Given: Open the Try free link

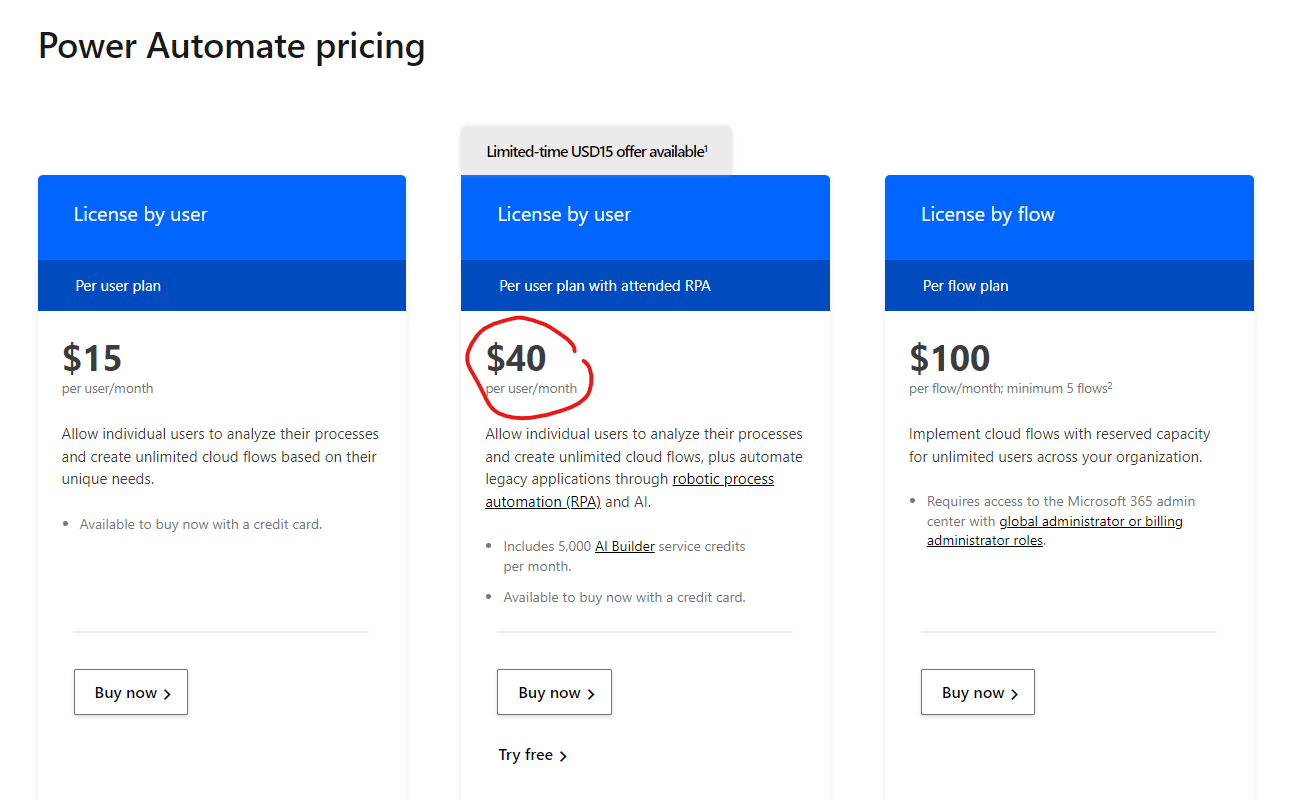Looking at the screenshot, I should 533,755.
